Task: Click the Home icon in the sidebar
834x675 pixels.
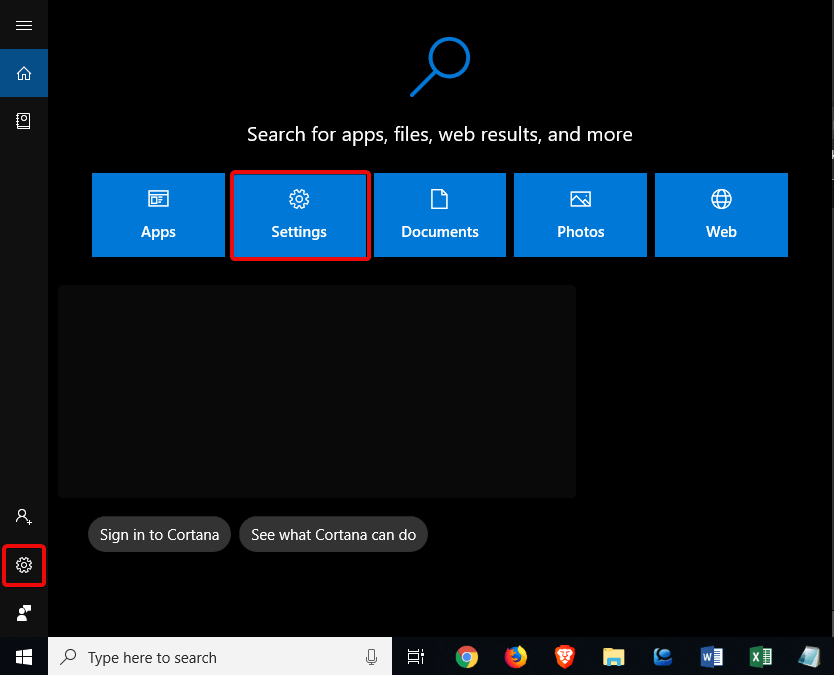Action: 23,73
